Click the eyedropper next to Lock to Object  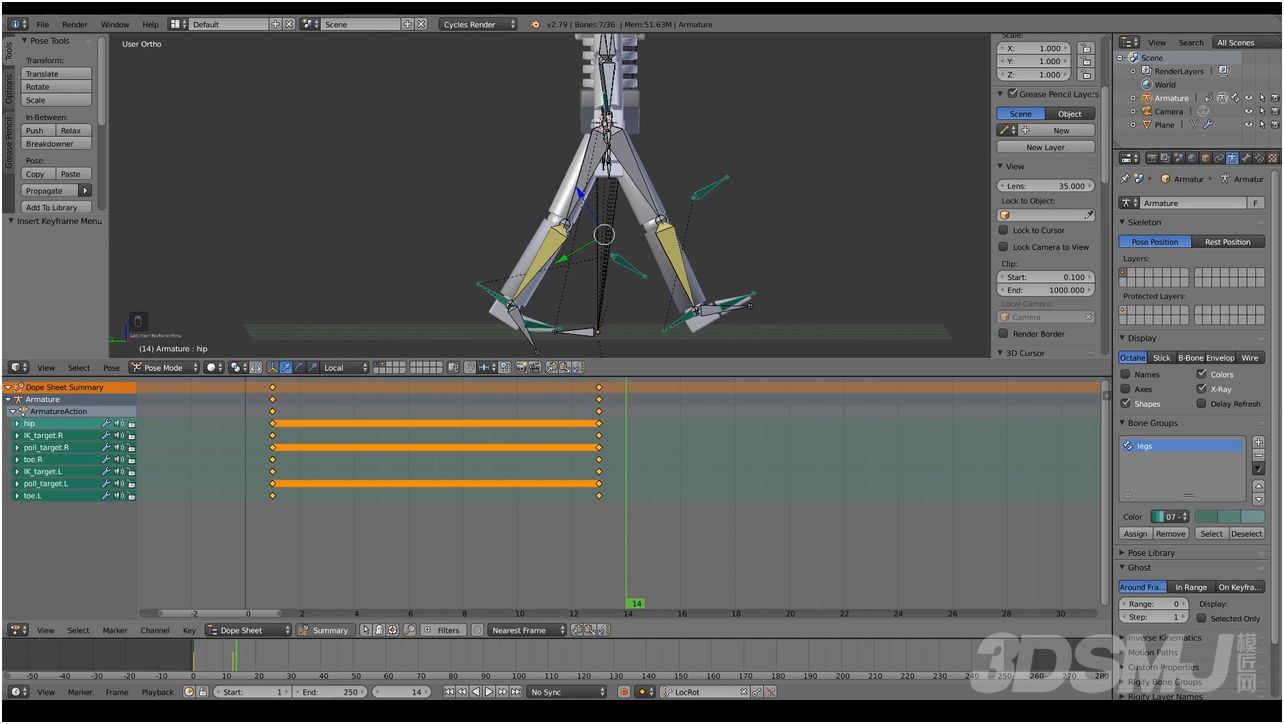pyautogui.click(x=1089, y=215)
